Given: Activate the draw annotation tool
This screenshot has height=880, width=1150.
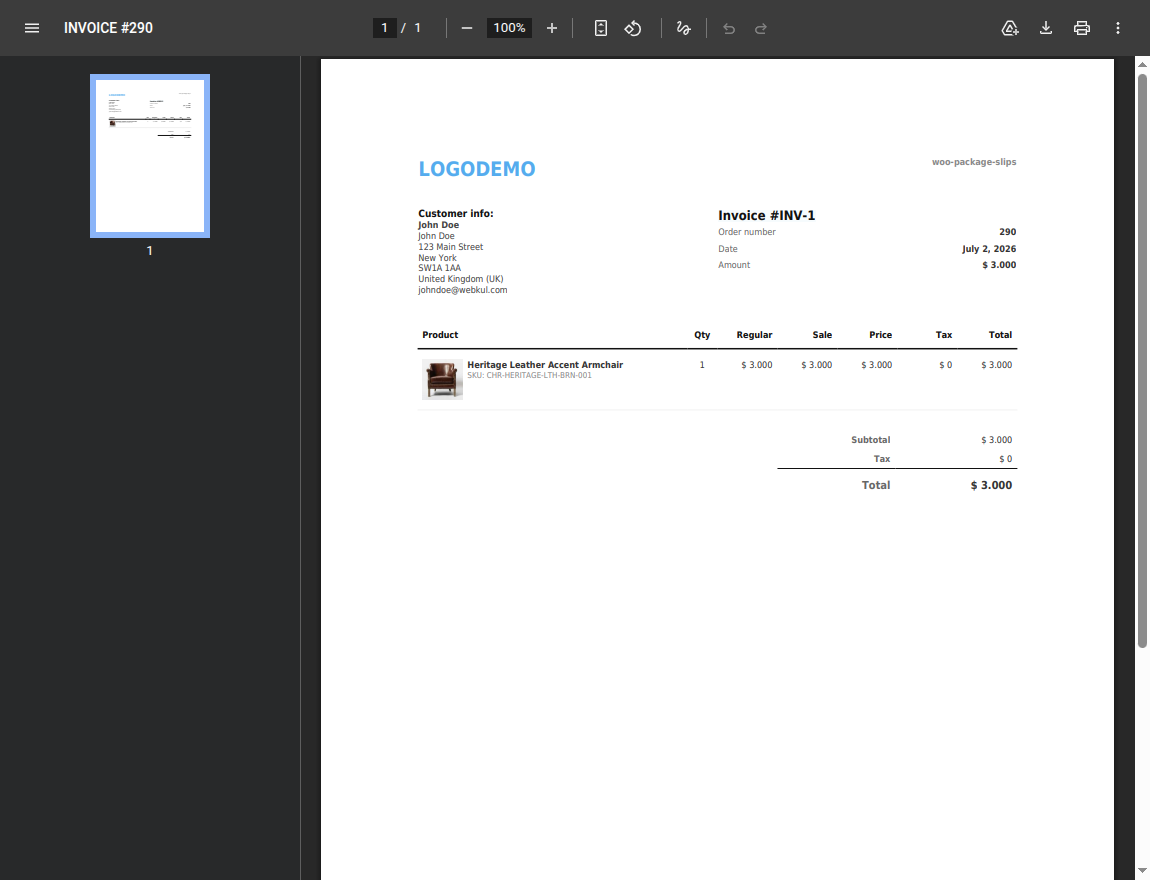Looking at the screenshot, I should click(684, 28).
